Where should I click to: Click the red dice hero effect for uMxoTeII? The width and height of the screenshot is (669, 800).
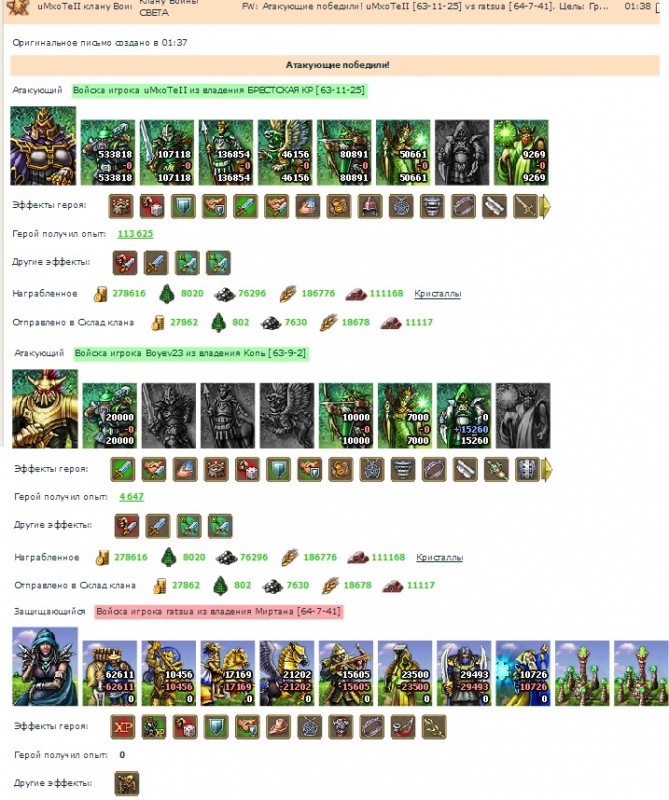click(x=152, y=206)
